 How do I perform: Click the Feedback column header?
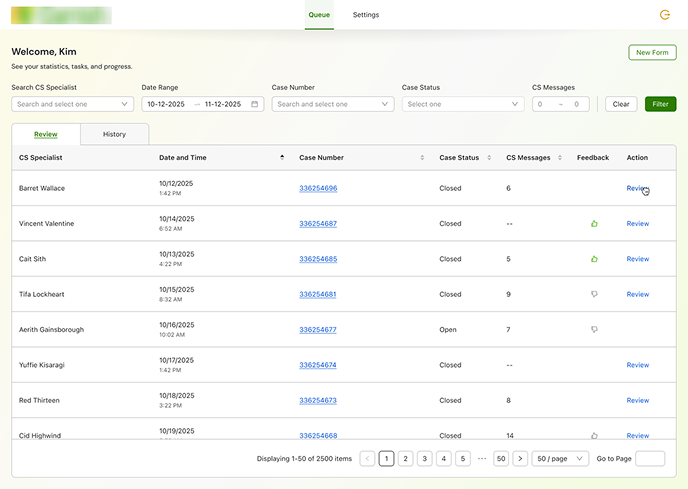593,158
